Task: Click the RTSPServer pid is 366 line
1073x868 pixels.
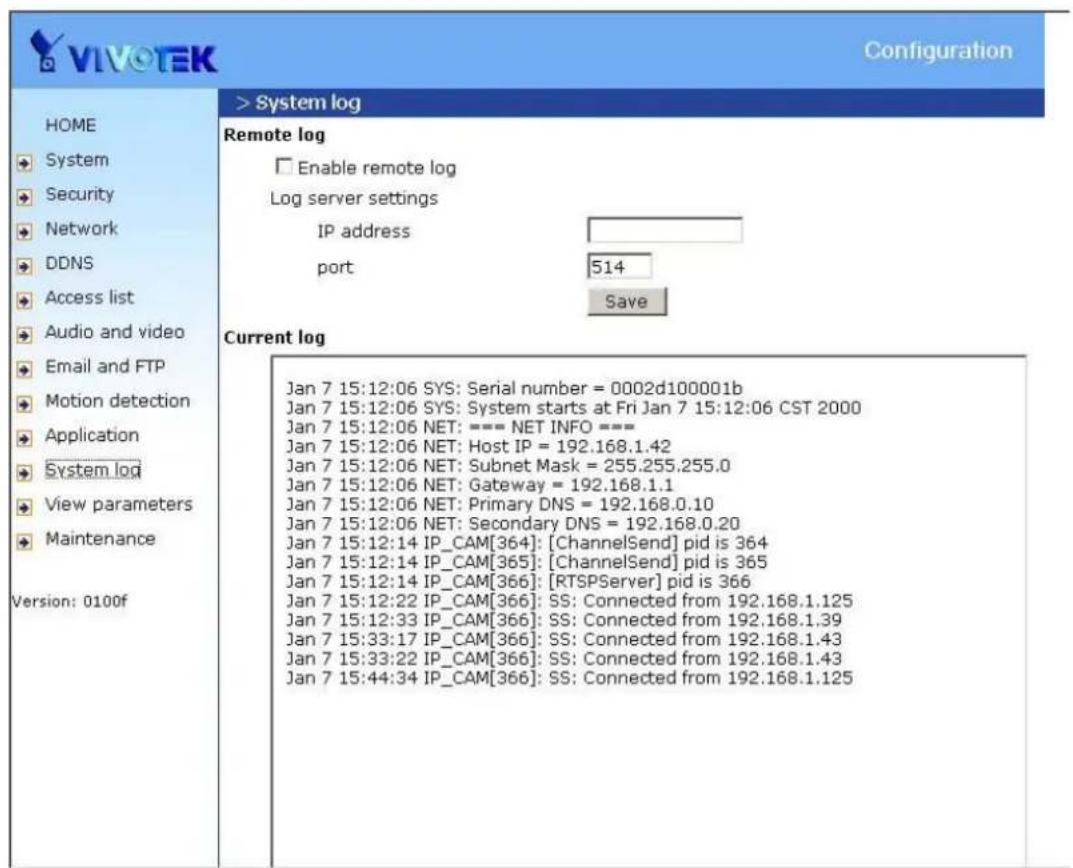Action: point(518,581)
